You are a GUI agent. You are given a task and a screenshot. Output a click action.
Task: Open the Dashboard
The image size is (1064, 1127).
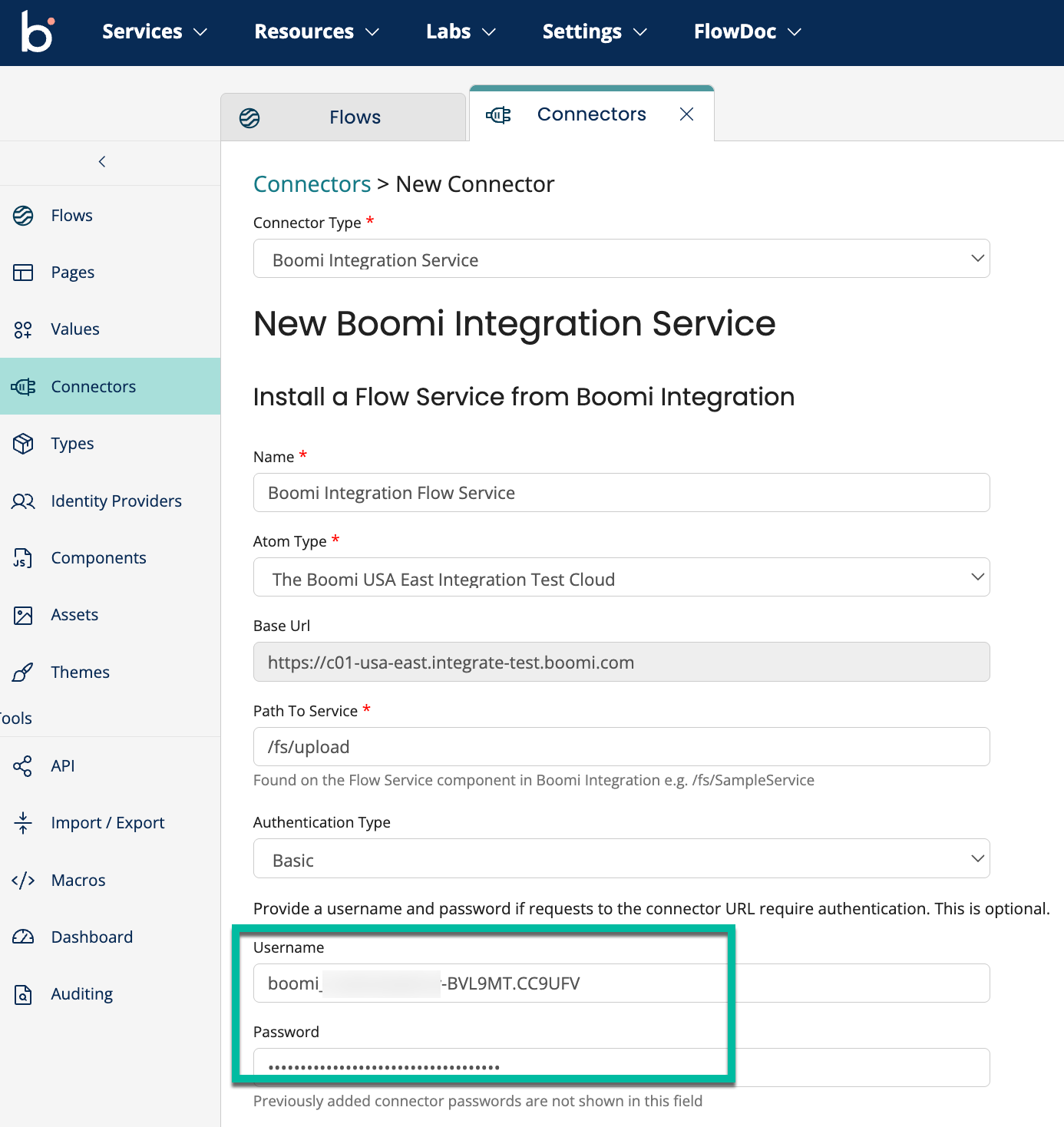click(91, 937)
